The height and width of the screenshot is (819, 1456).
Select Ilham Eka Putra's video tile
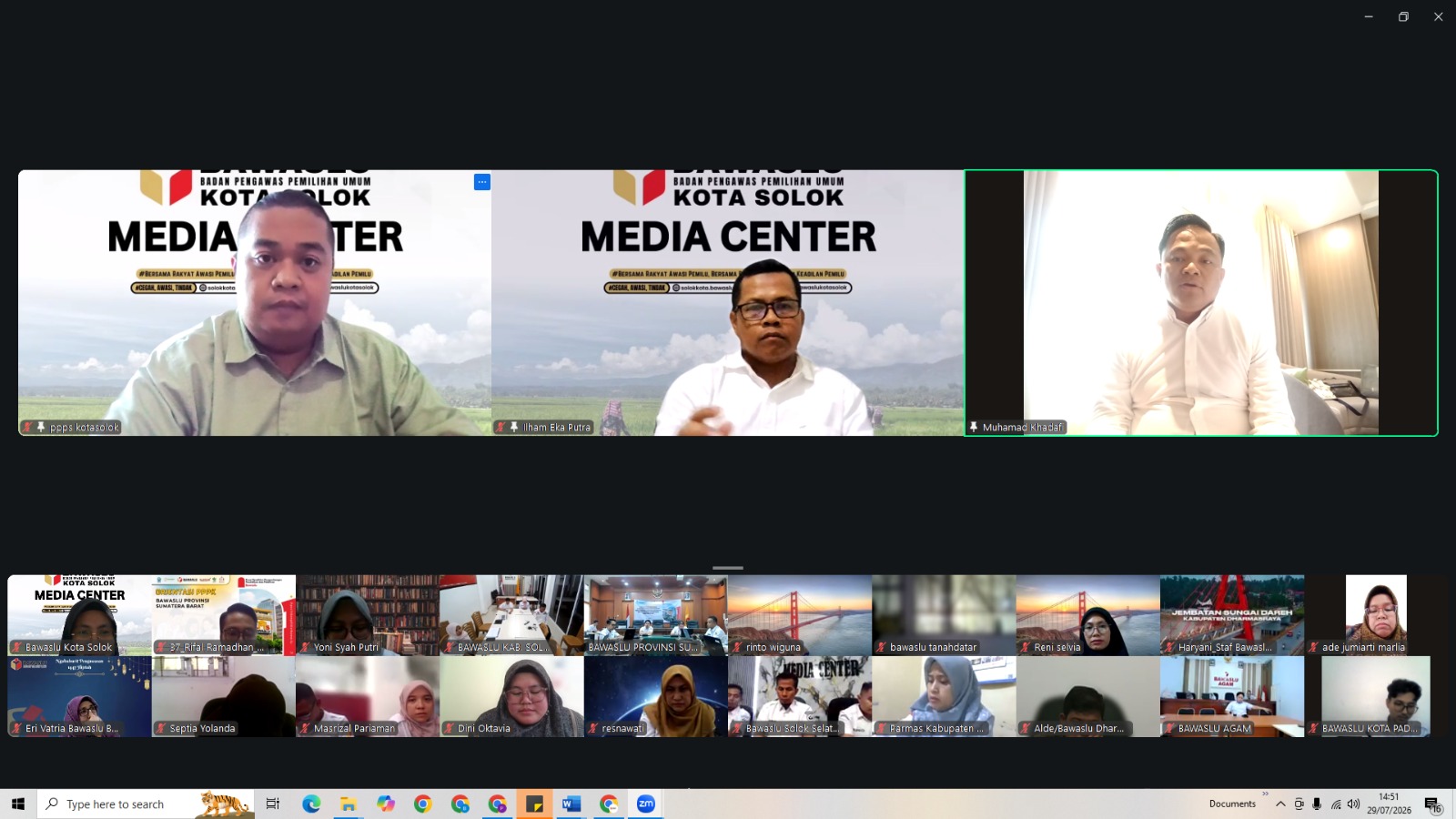(728, 303)
